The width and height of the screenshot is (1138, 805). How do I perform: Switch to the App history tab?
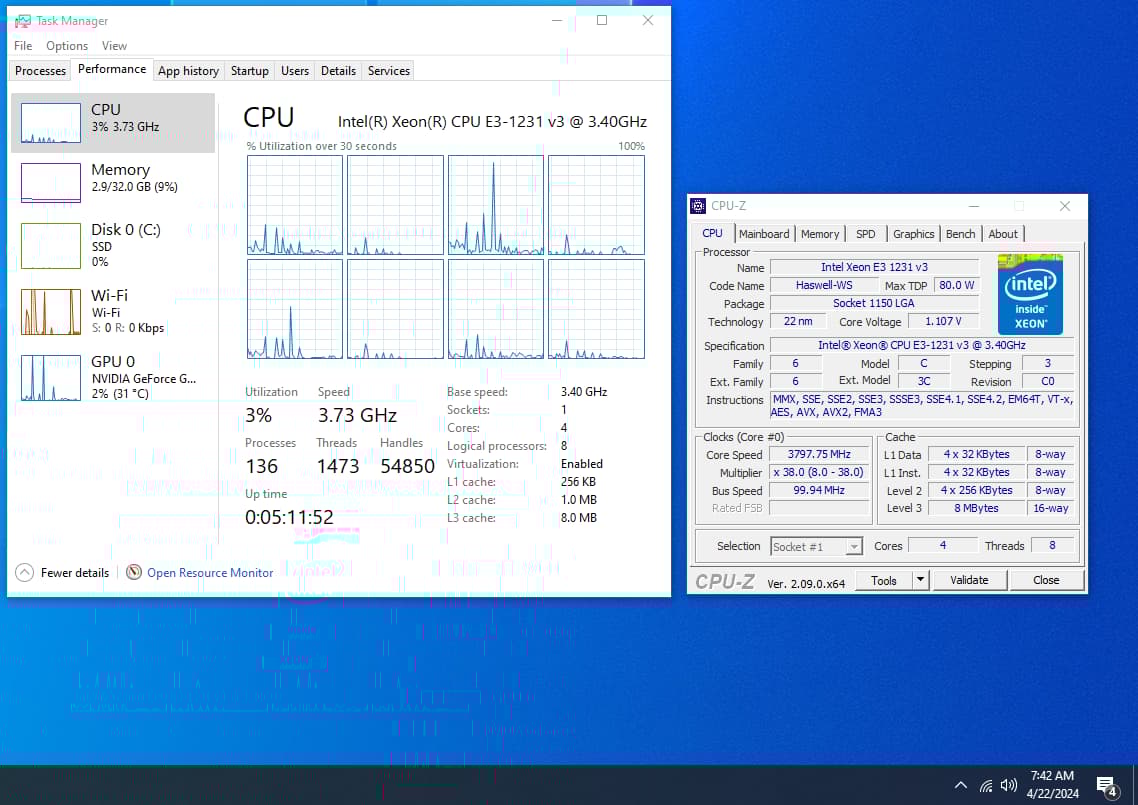coord(188,70)
